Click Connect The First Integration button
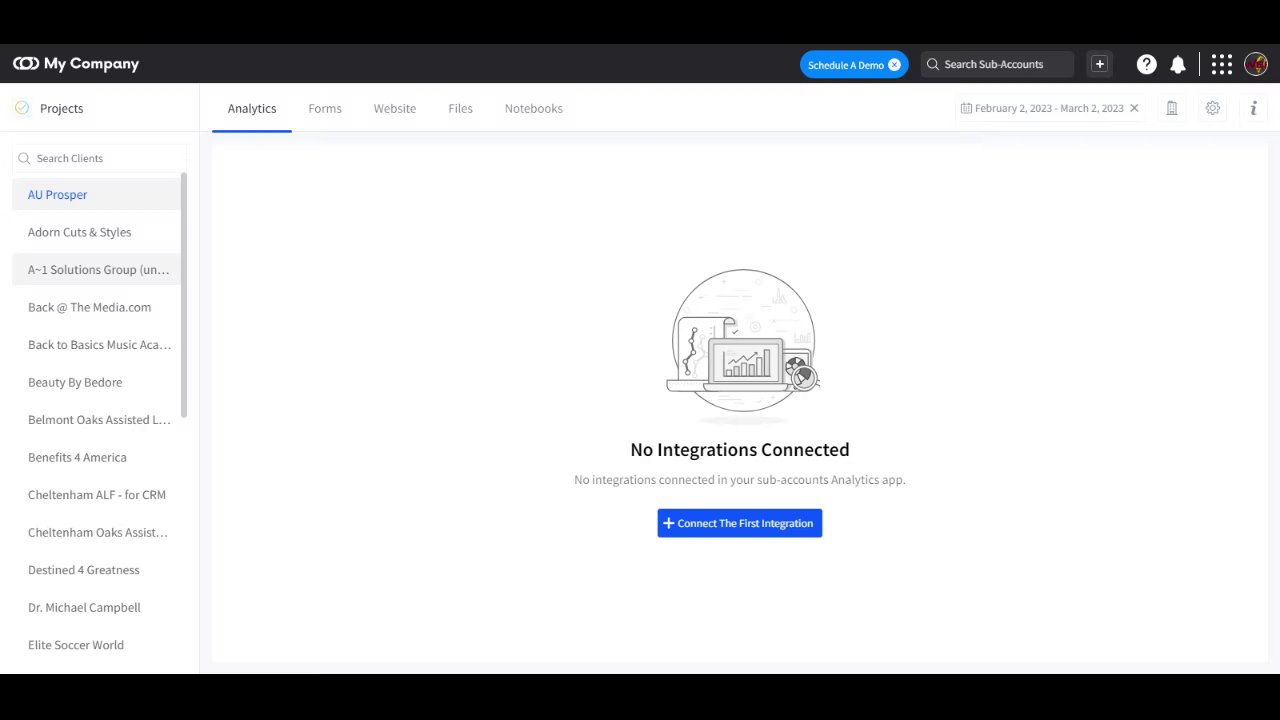 740,523
